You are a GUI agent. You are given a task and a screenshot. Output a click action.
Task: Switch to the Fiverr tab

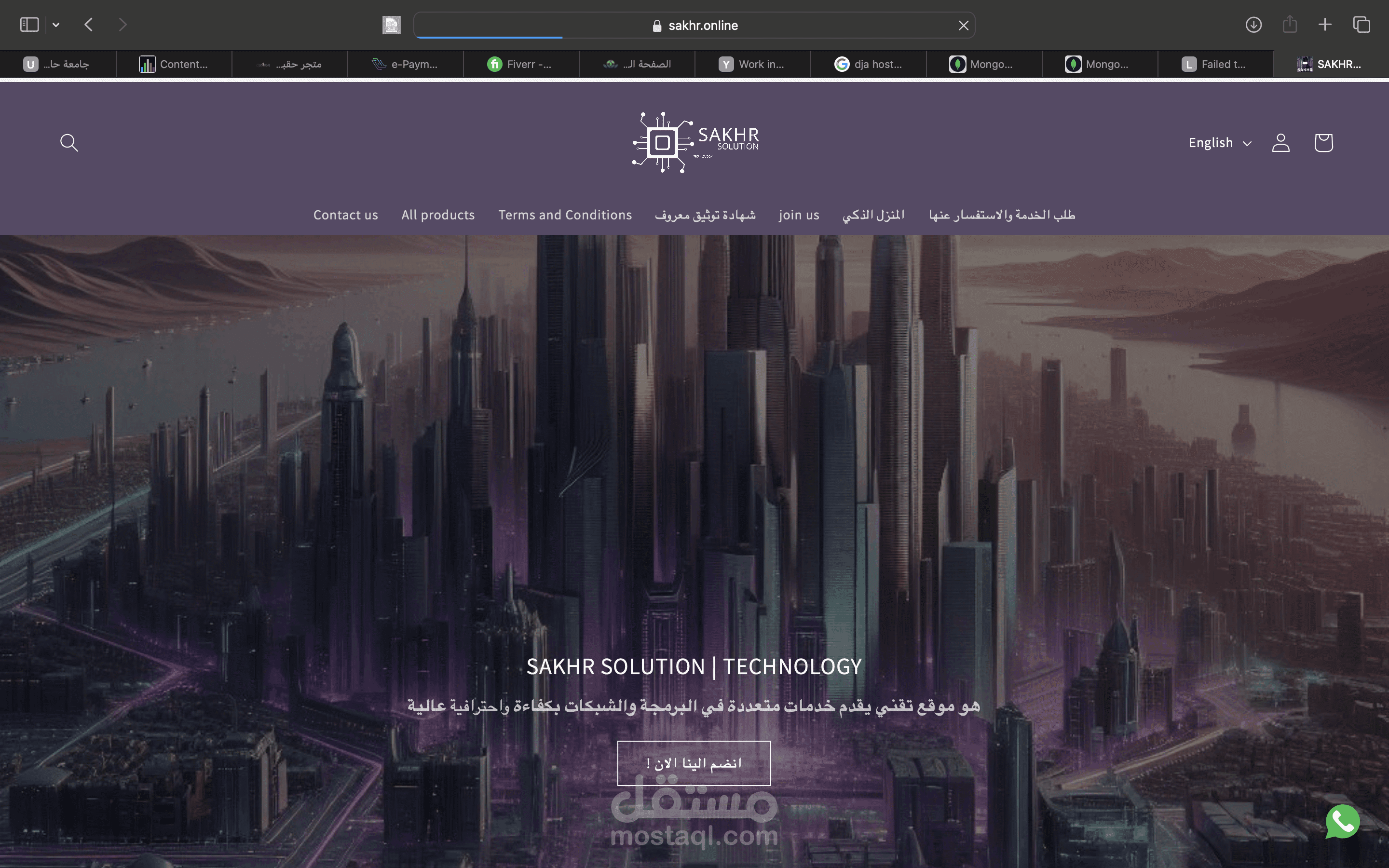(x=520, y=64)
